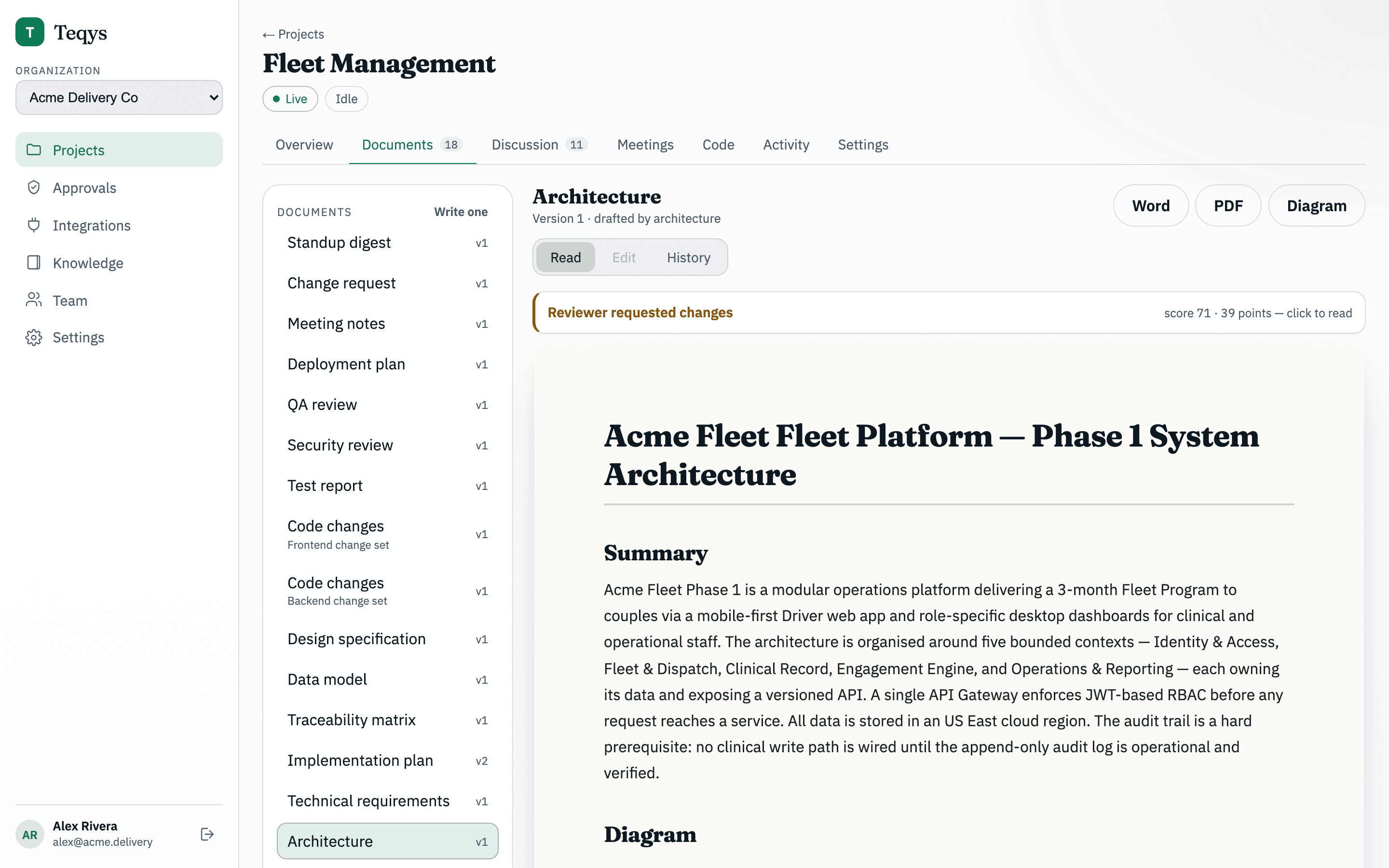Open the Traceability matrix document
The width and height of the screenshot is (1389, 868).
pos(387,720)
